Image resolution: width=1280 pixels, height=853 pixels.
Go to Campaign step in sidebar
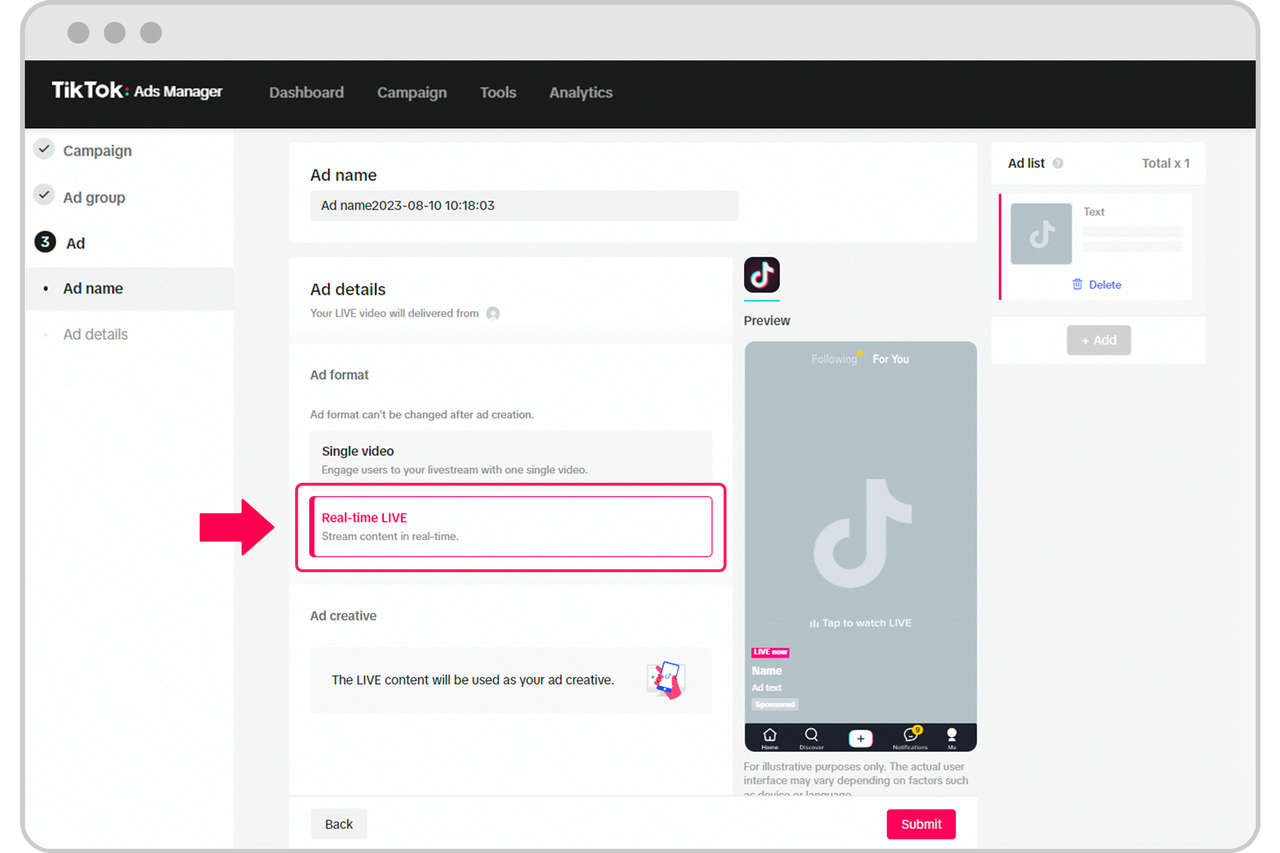pos(97,151)
